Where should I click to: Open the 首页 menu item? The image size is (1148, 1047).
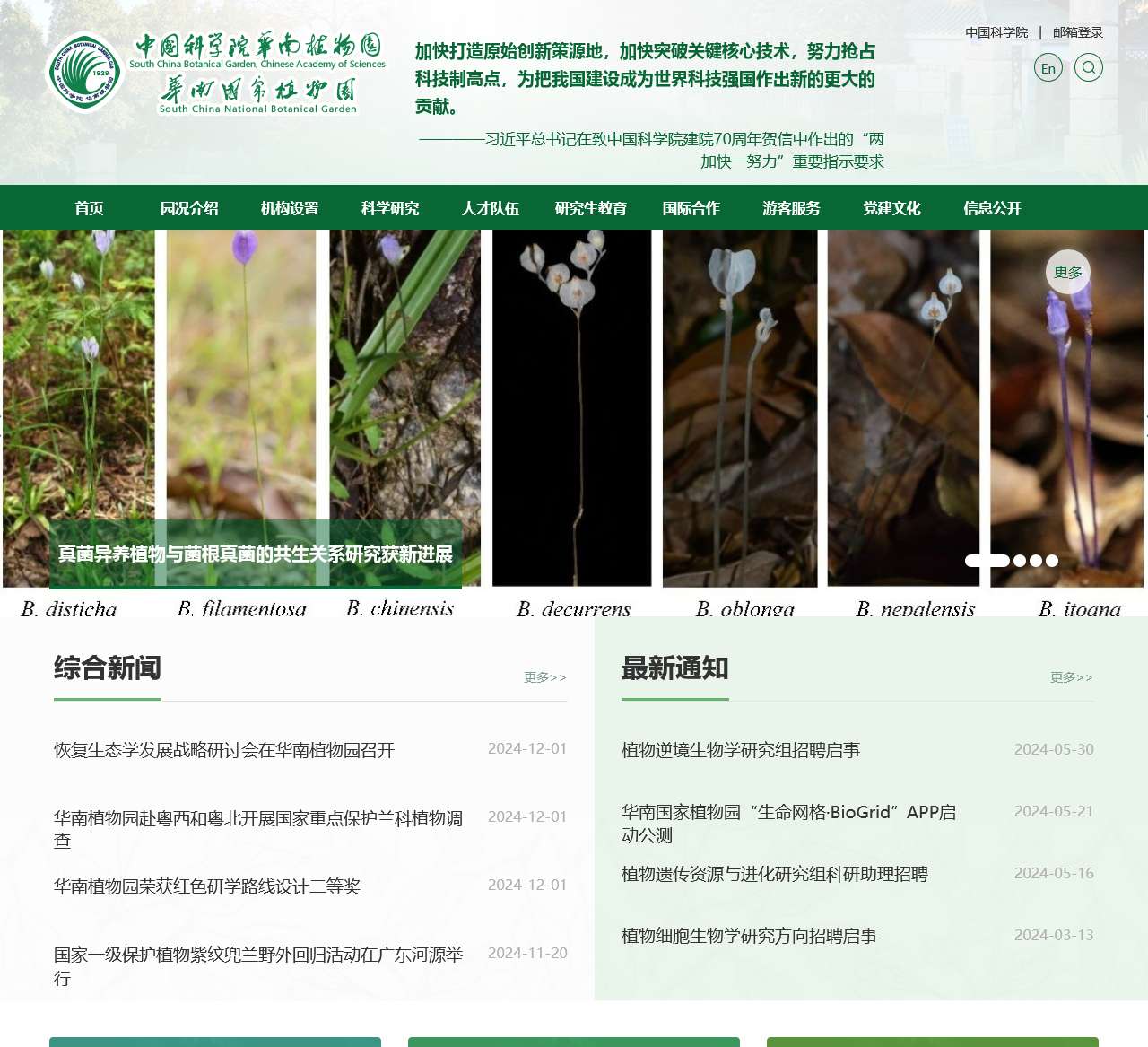pyautogui.click(x=89, y=208)
